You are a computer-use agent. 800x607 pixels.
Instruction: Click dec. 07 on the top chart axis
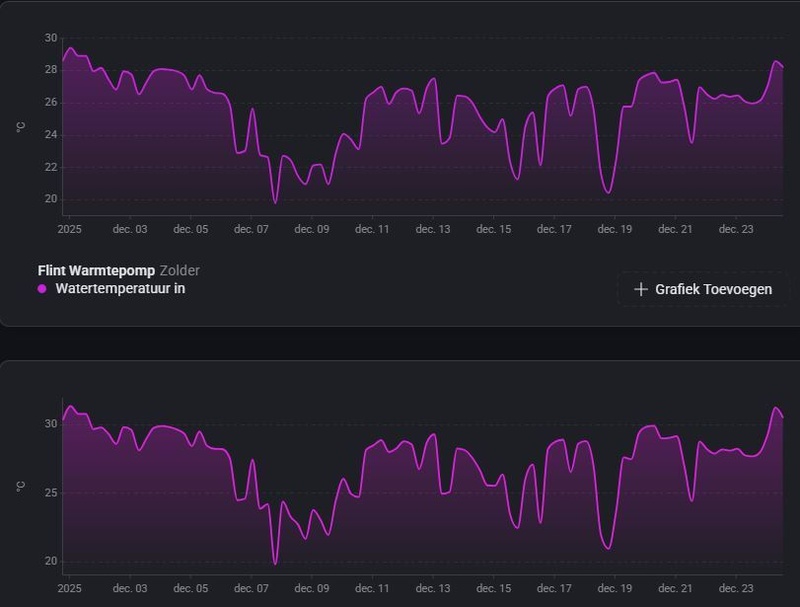252,229
